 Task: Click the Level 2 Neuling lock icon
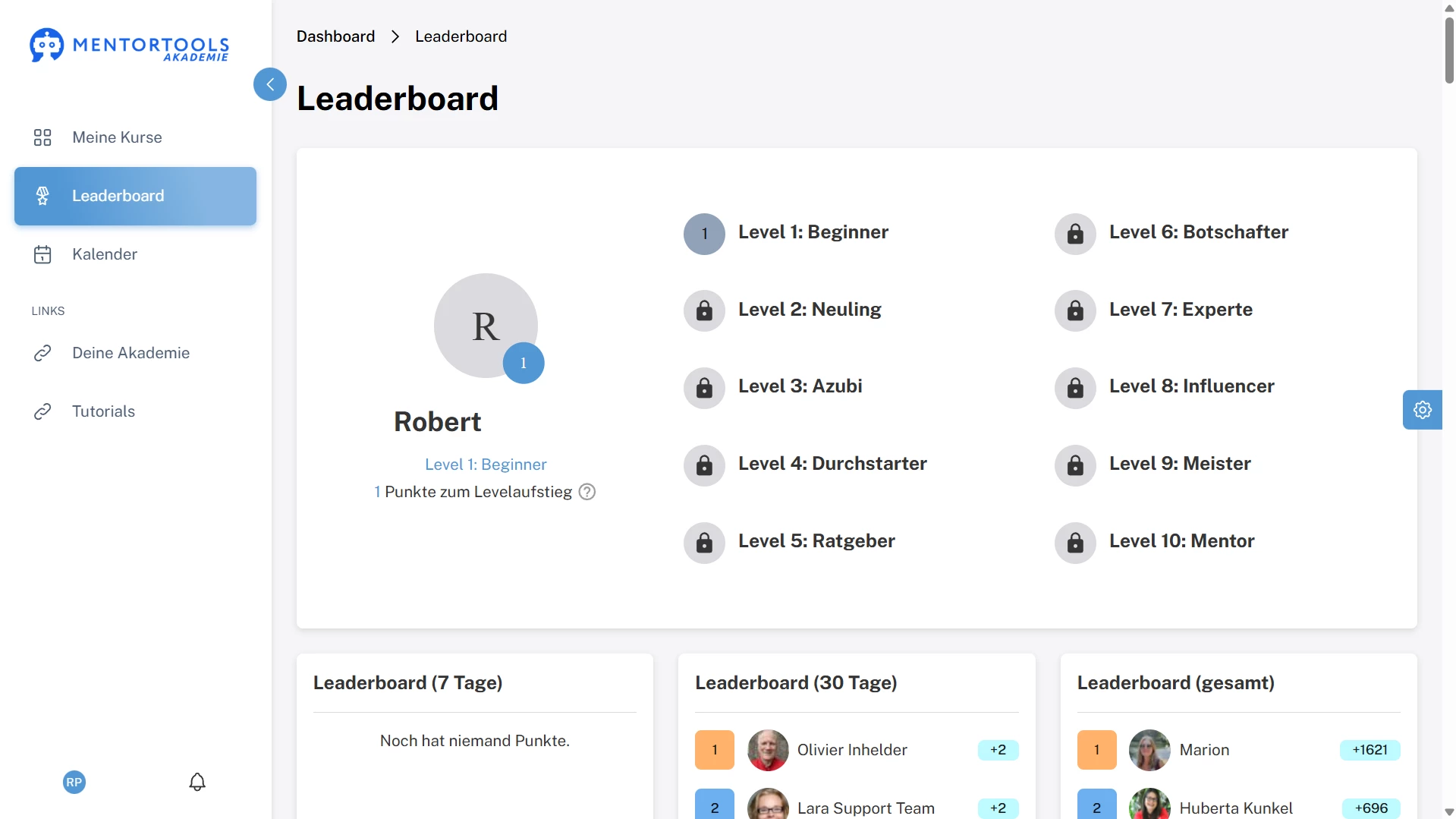(x=704, y=310)
